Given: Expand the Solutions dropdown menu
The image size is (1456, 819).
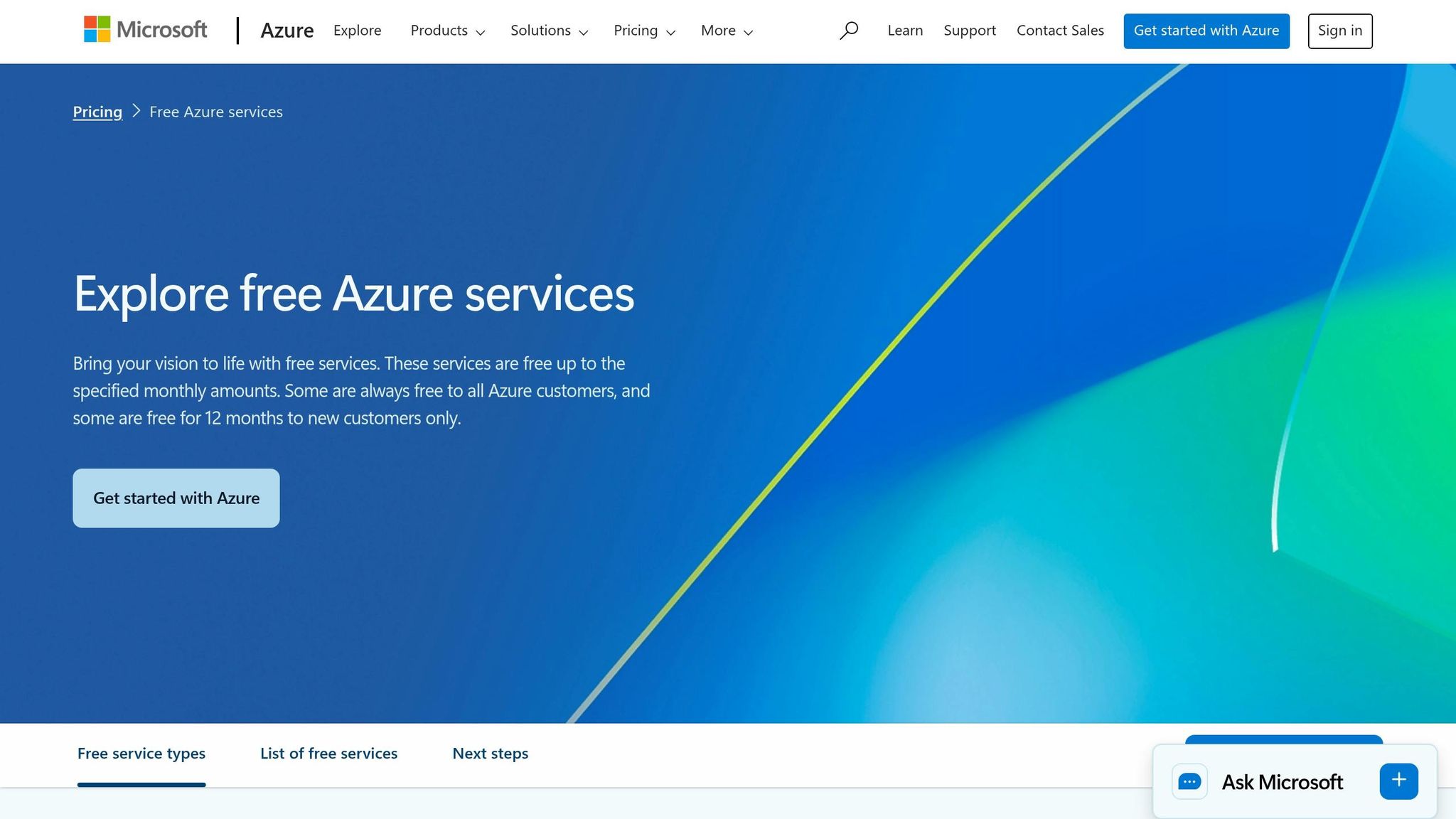Looking at the screenshot, I should 550,31.
